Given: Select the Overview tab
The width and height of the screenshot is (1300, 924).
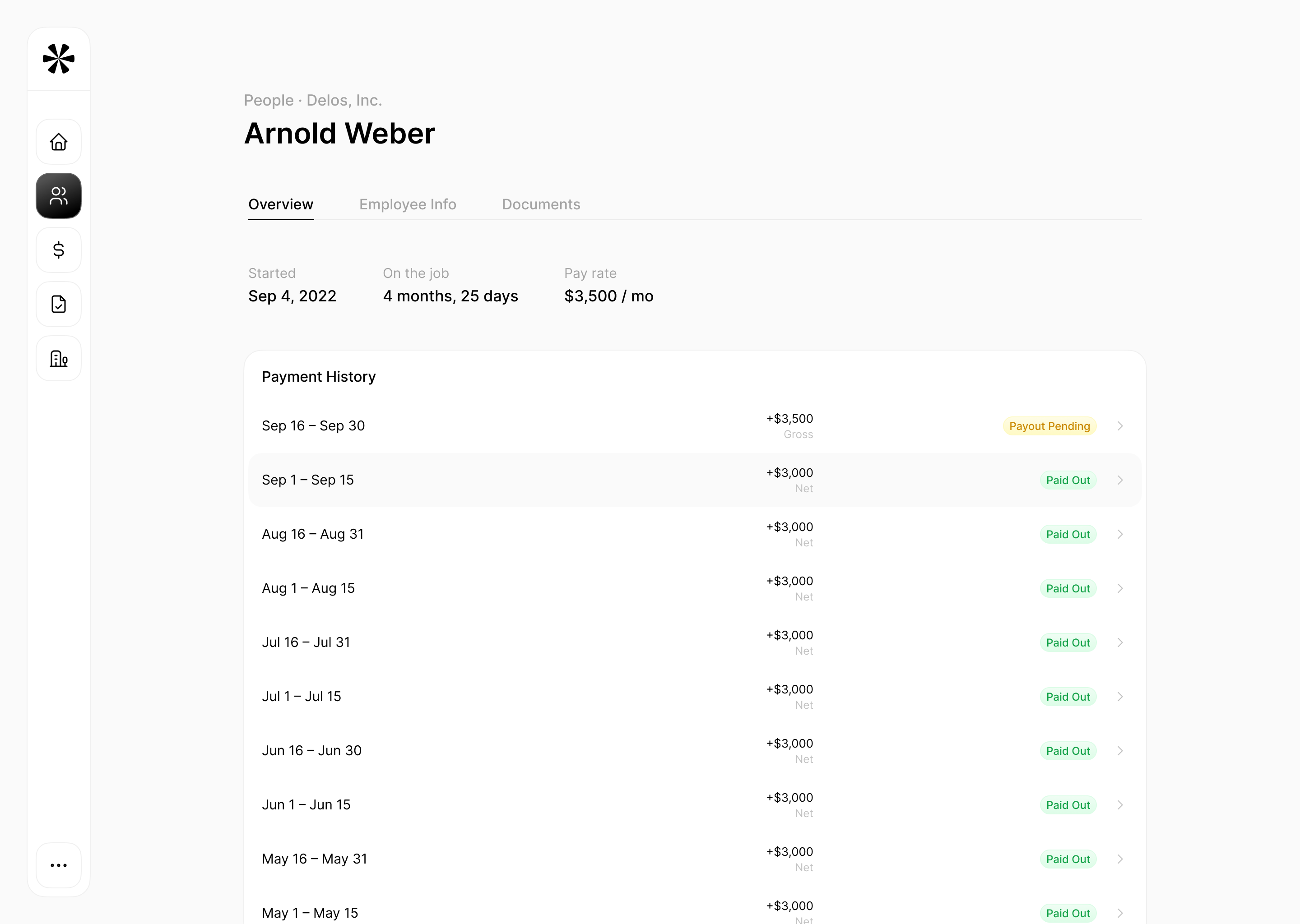Looking at the screenshot, I should coord(281,204).
